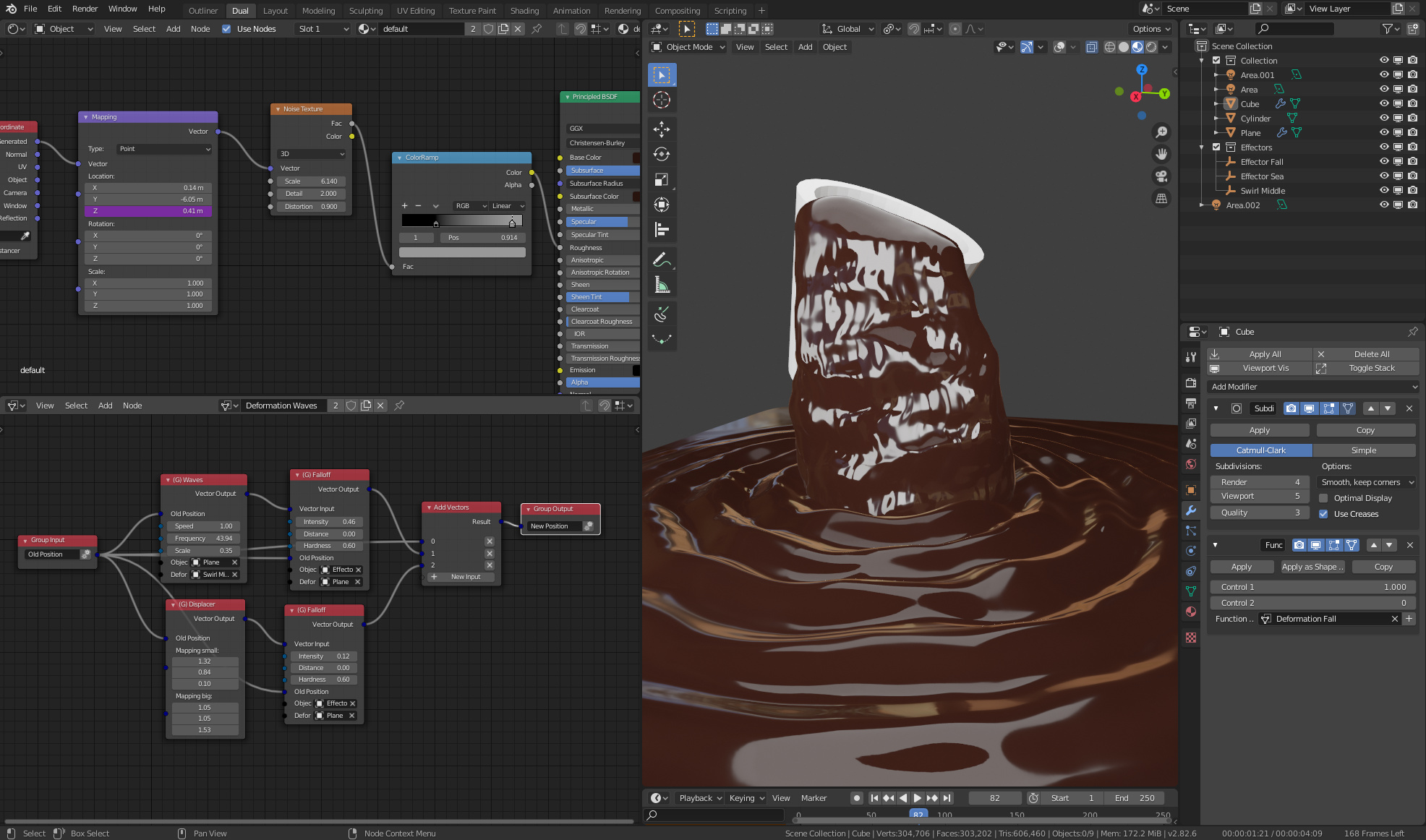Disable Area.002 render camera icon
Image resolution: width=1426 pixels, height=840 pixels.
[1413, 205]
